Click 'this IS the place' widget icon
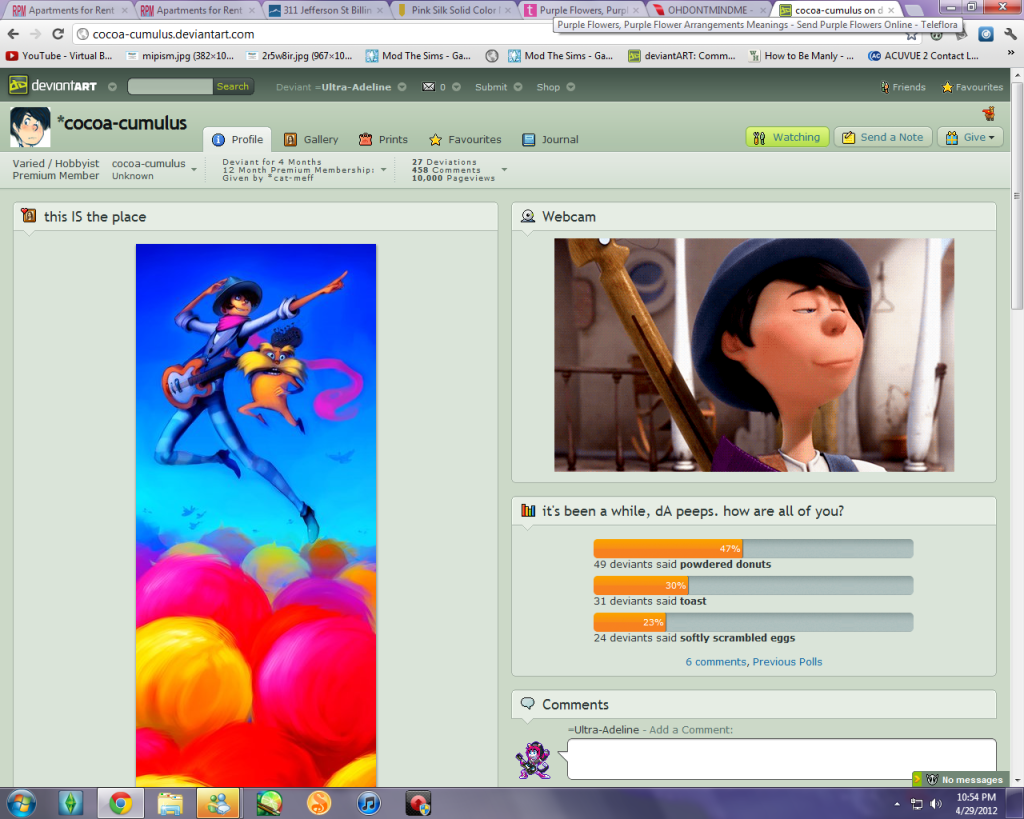The image size is (1024, 819). 29,216
